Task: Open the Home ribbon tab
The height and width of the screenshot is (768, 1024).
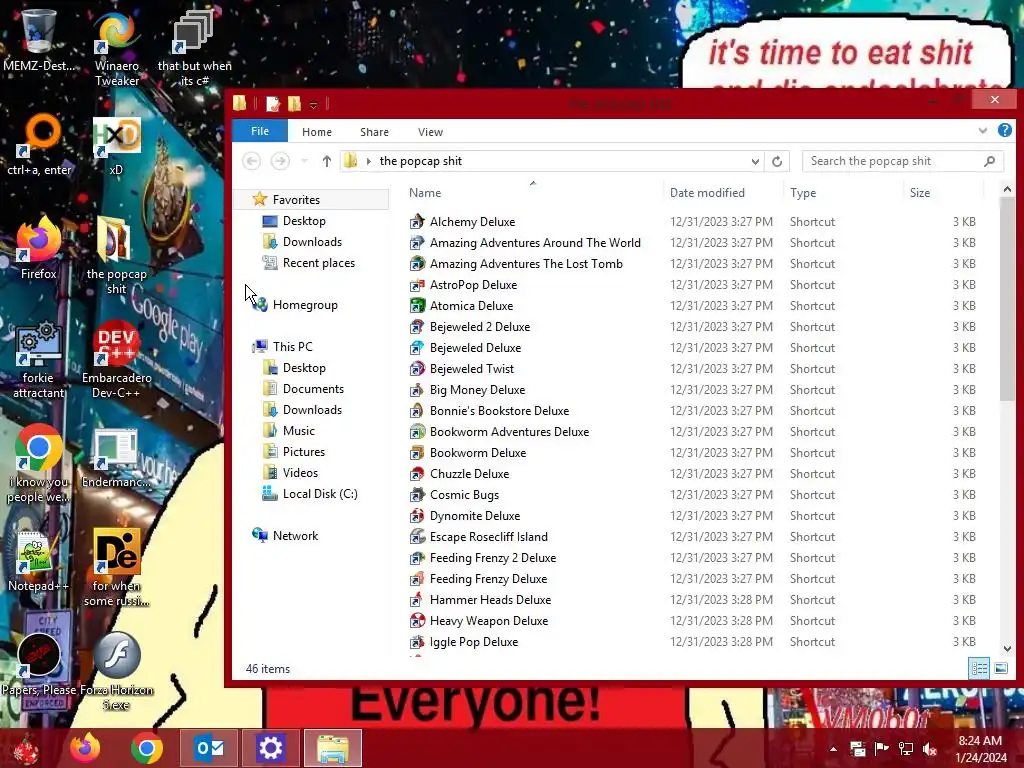Action: tap(317, 132)
